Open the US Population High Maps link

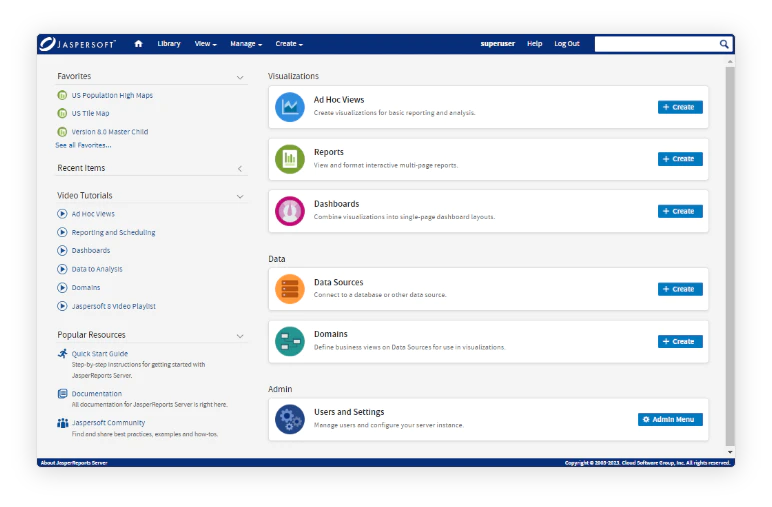[x=112, y=95]
